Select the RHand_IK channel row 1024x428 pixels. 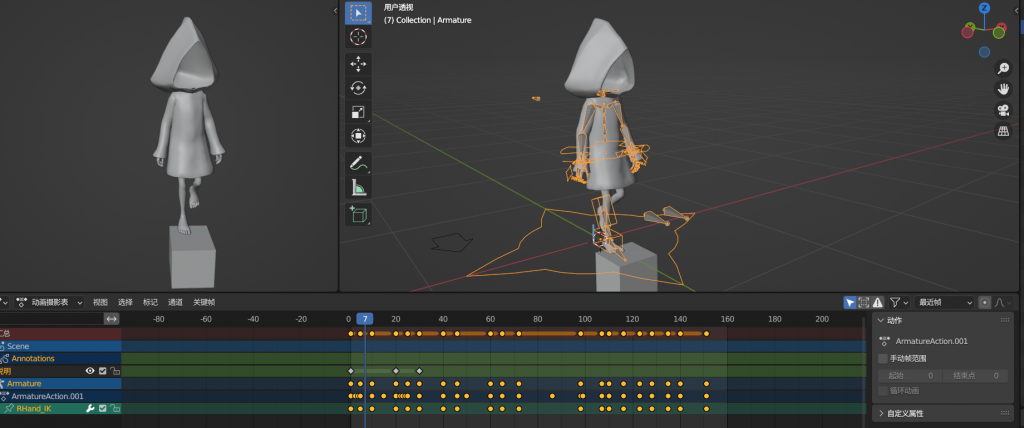point(61,408)
